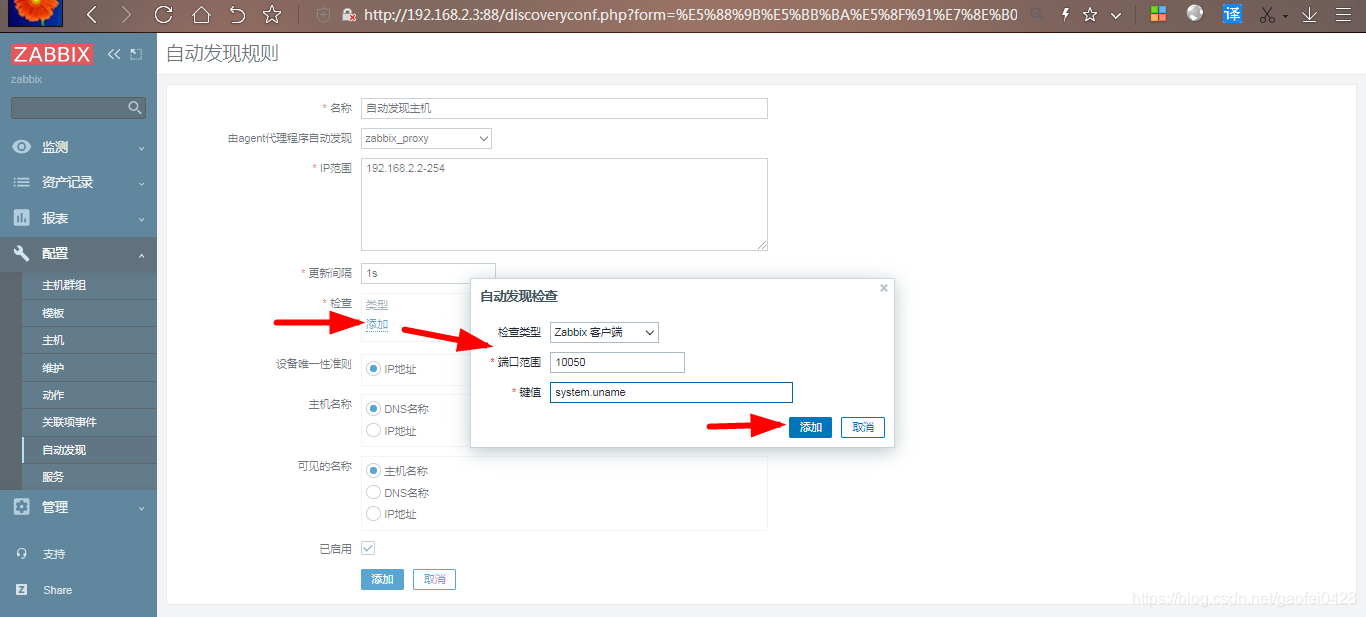Select IP地址 radio for 设备唯一性准则
This screenshot has height=617, width=1366.
374,369
